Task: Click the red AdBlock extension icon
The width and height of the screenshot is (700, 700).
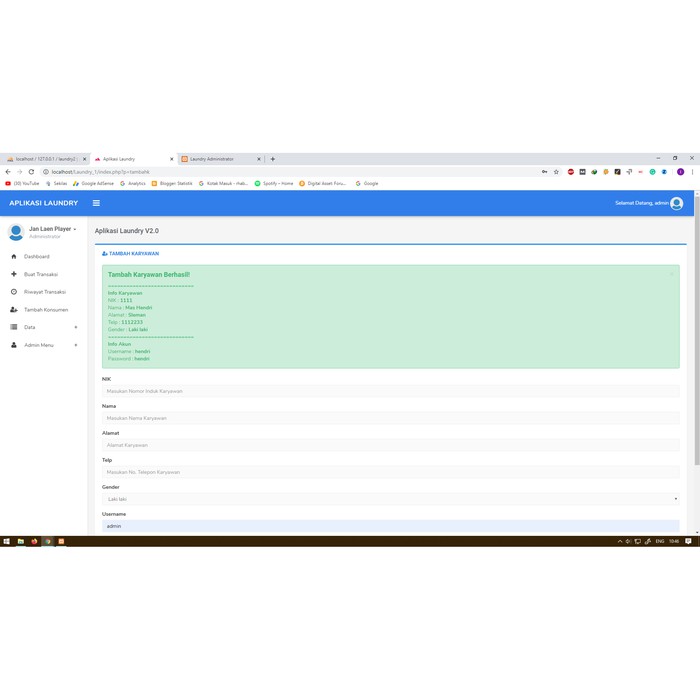Action: (x=571, y=172)
